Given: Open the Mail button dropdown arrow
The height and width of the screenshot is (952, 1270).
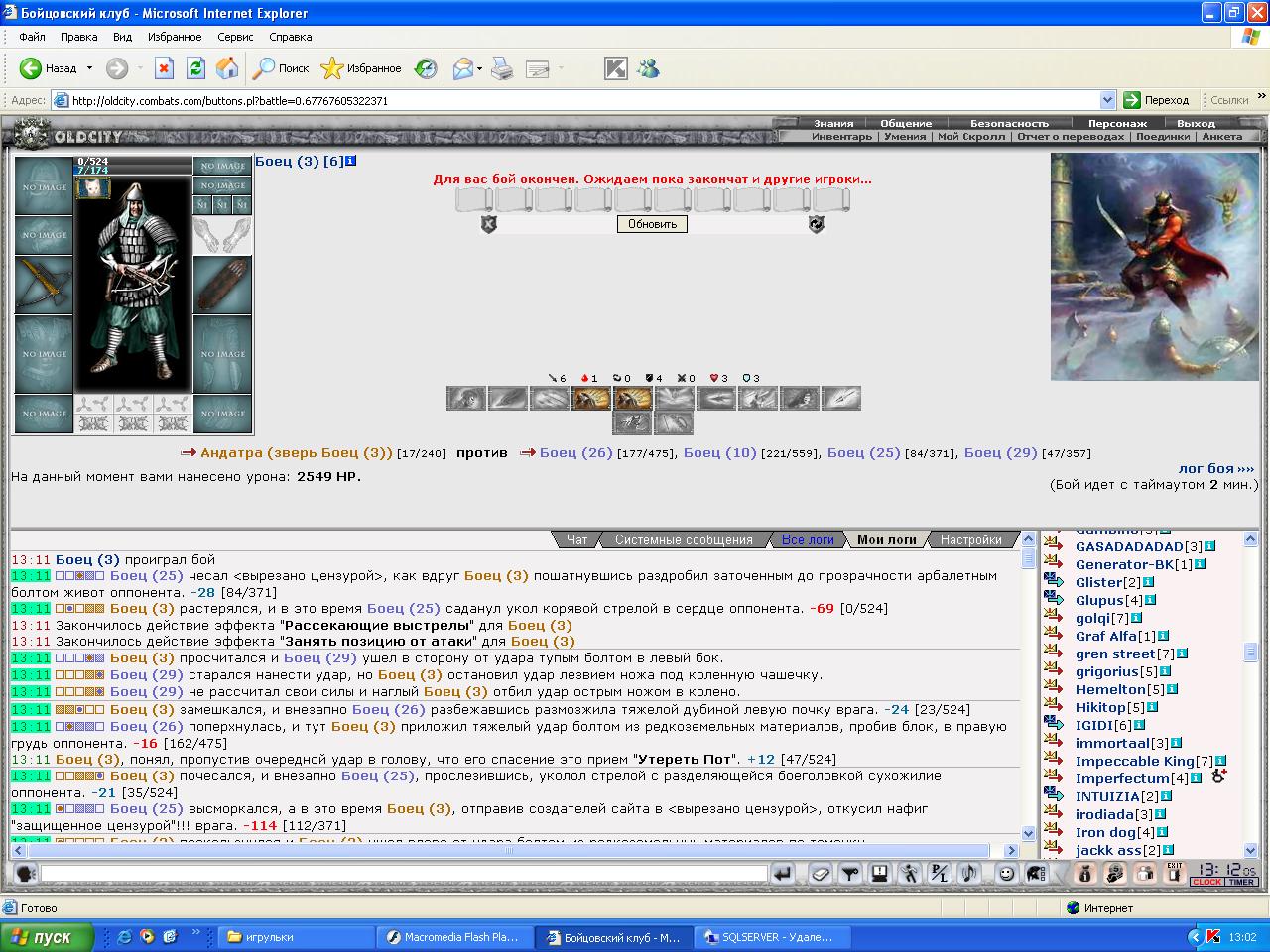Looking at the screenshot, I should coord(480,68).
